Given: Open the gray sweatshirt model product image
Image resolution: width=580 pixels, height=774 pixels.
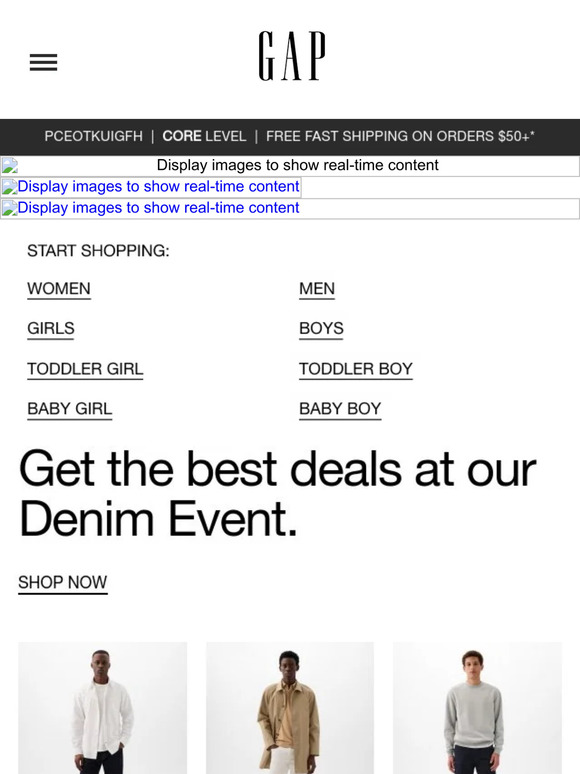Looking at the screenshot, I should (x=477, y=708).
